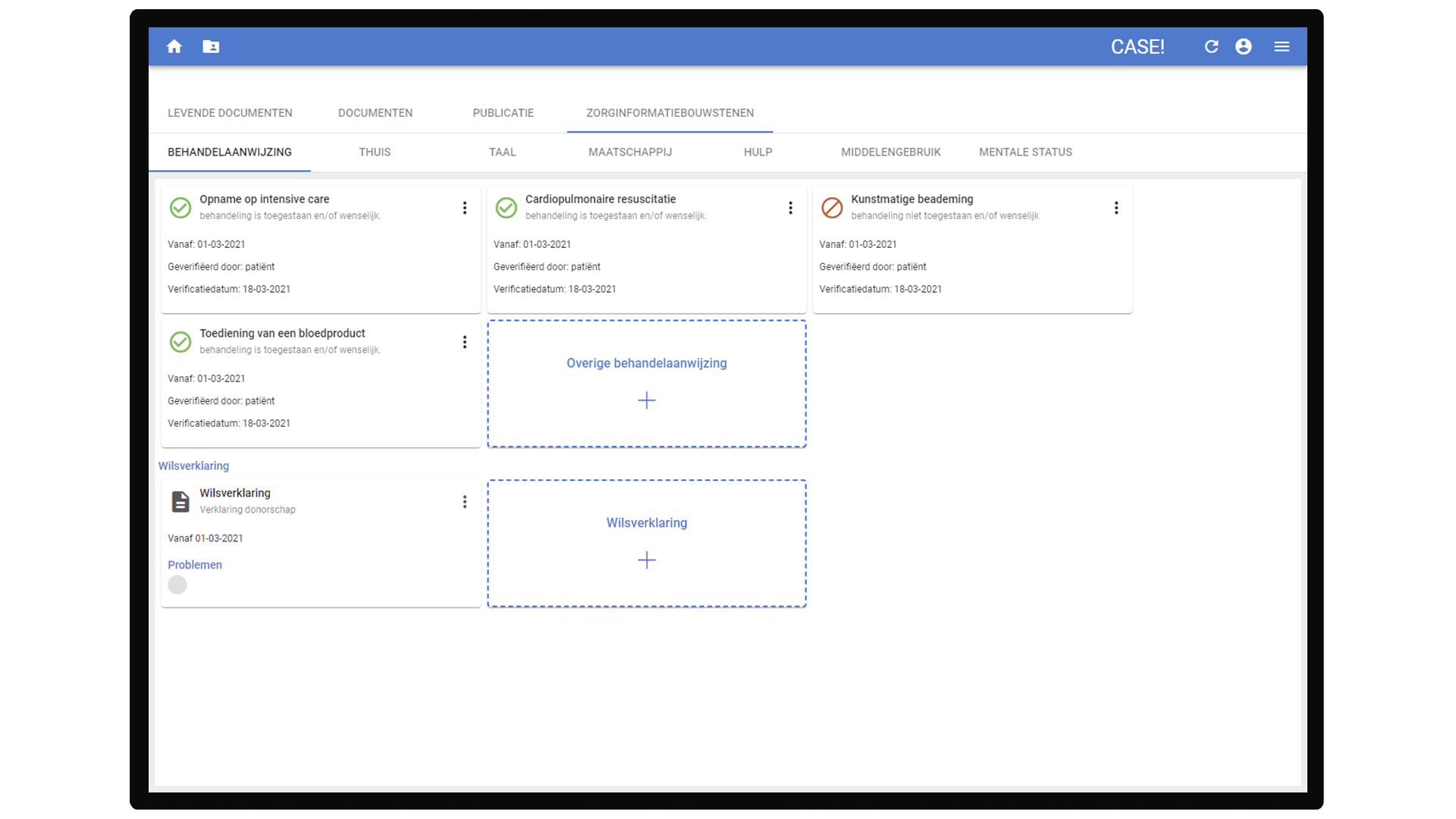
Task: Click green check on Toediening van een bloedproduct
Action: (x=180, y=342)
